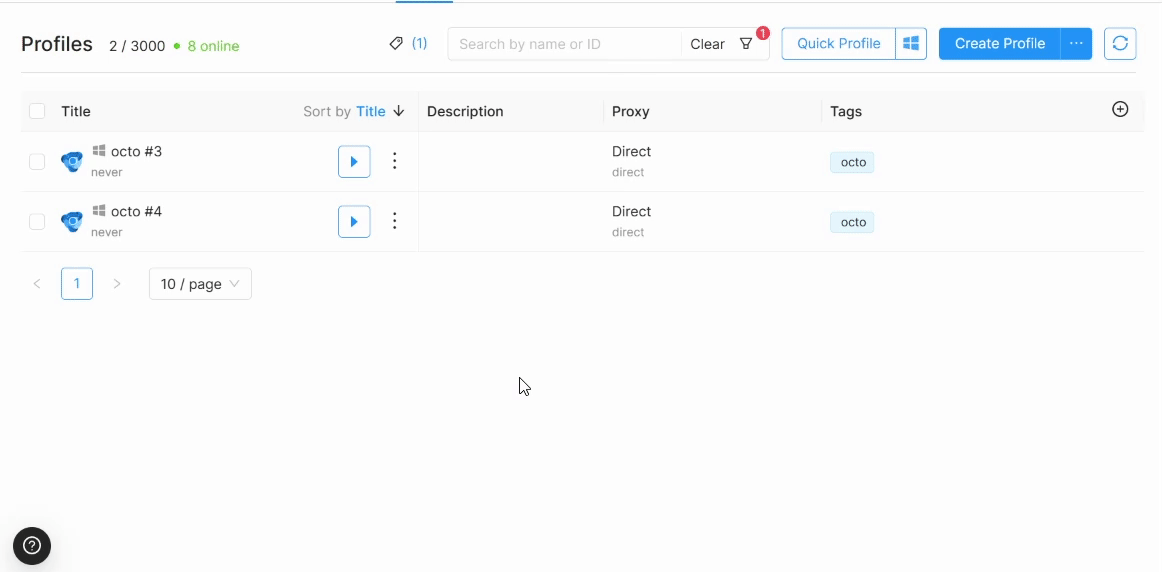Click the Tags column header
Viewport: 1162px width, 572px height.
pos(846,111)
